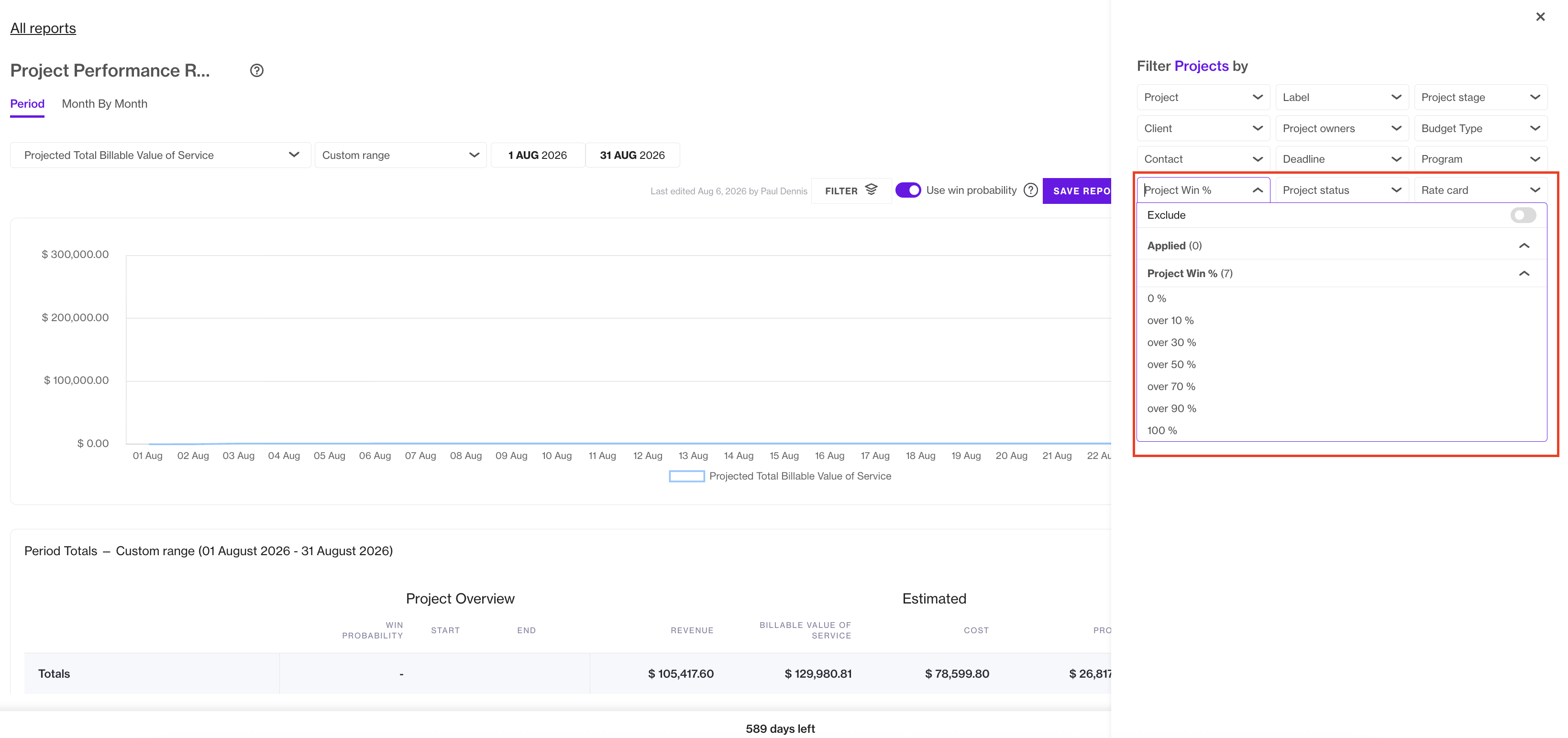Click the 589 days left notice

point(780,729)
